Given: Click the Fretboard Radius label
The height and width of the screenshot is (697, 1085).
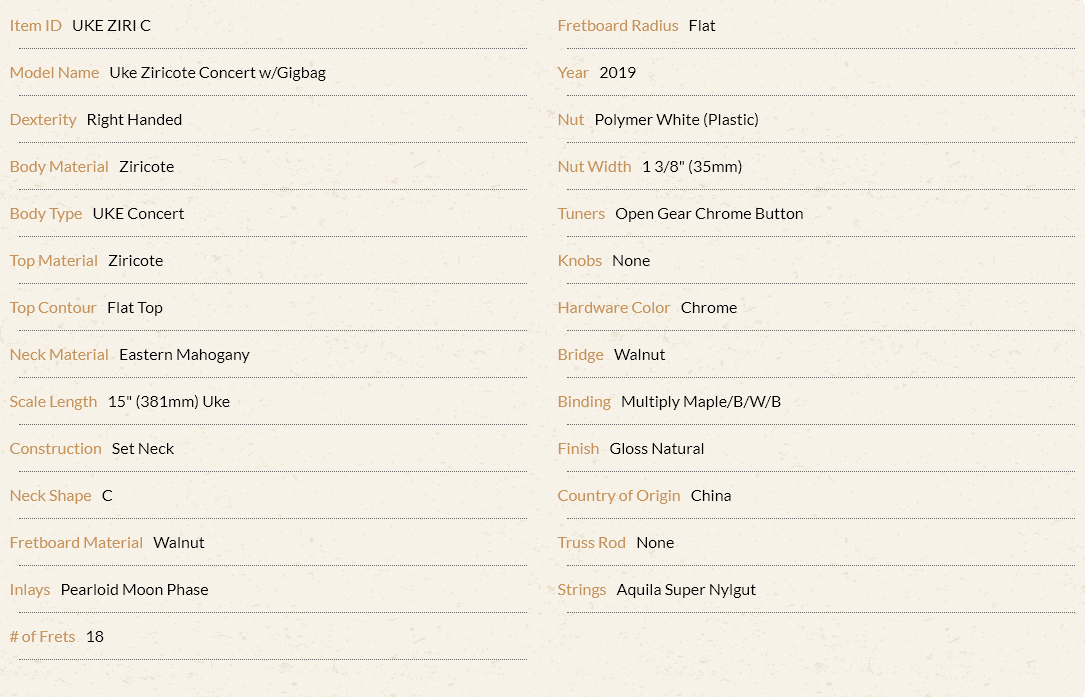Looking at the screenshot, I should (618, 26).
